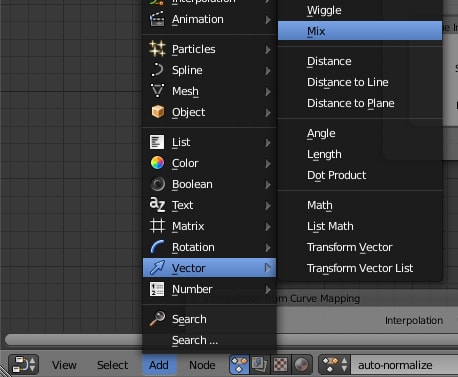Screen dimensions: 458x377
Task: Add a Dot Product node
Action: click(x=360, y=175)
